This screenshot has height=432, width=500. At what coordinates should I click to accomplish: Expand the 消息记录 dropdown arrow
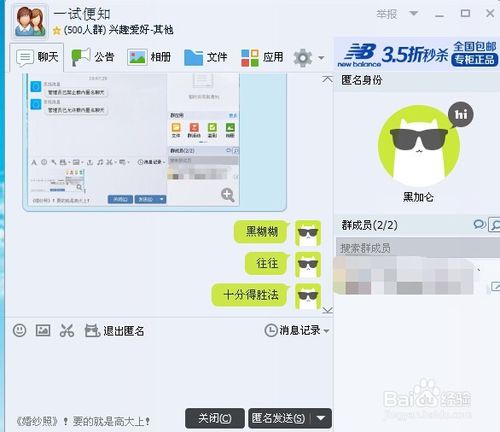[x=327, y=331]
